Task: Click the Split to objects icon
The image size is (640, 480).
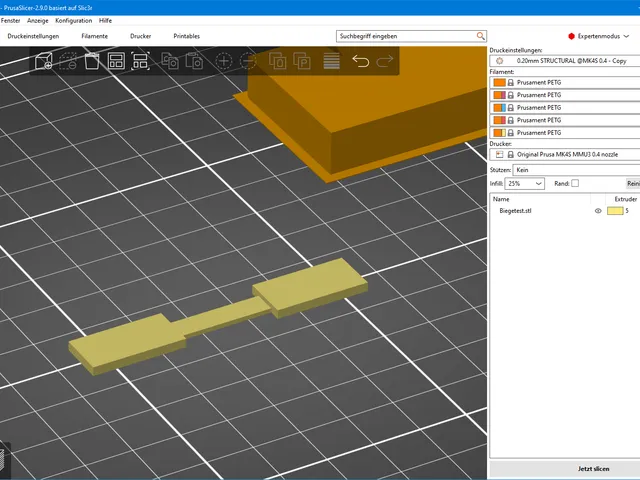Action: tap(278, 61)
